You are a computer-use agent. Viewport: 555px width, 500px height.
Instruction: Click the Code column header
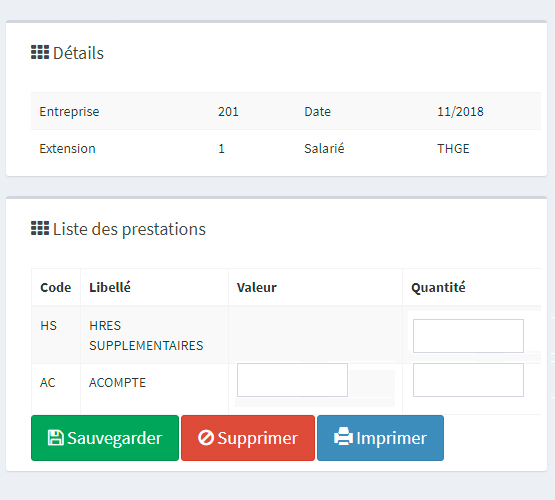(56, 287)
